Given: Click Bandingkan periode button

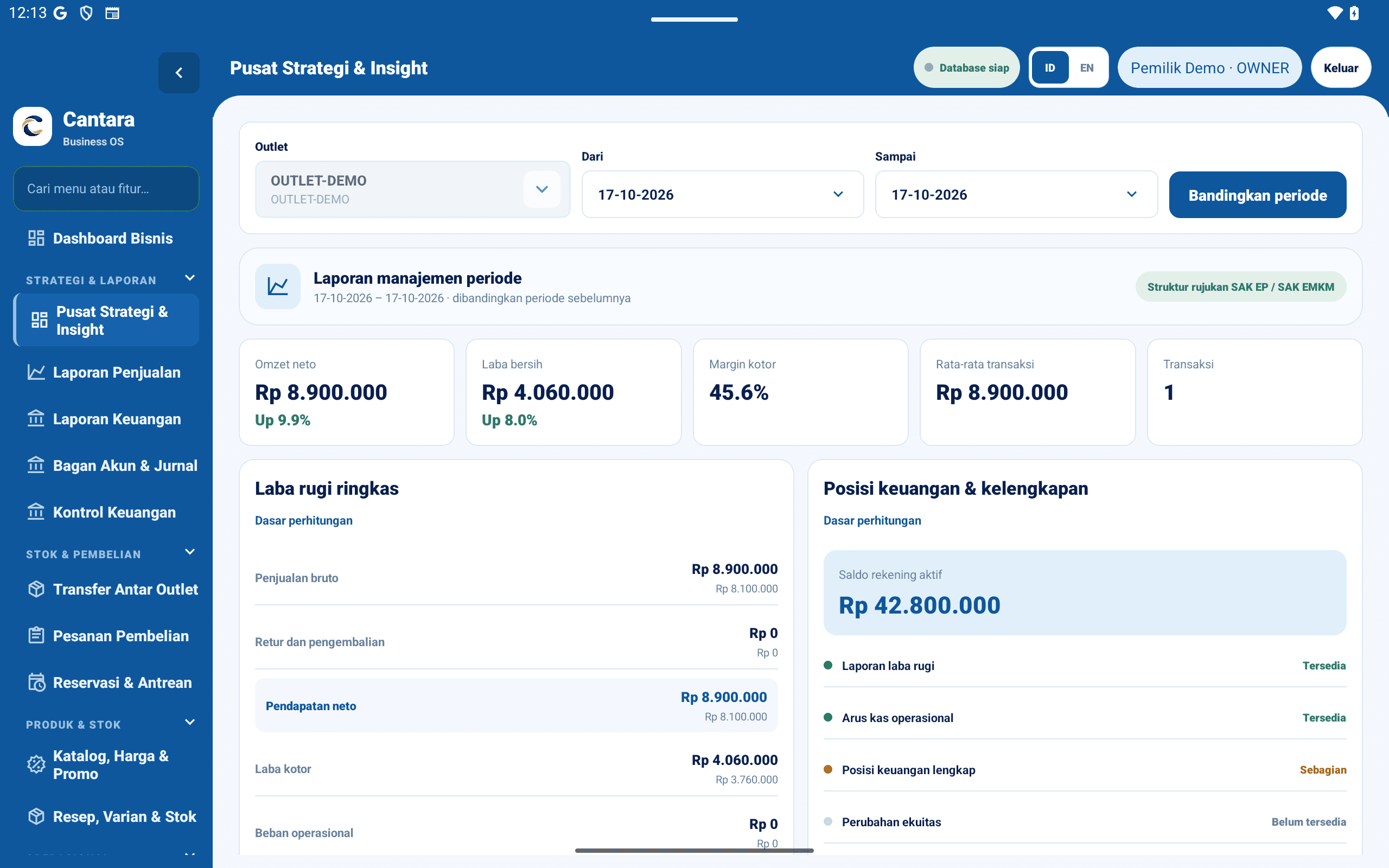Looking at the screenshot, I should coord(1257,195).
